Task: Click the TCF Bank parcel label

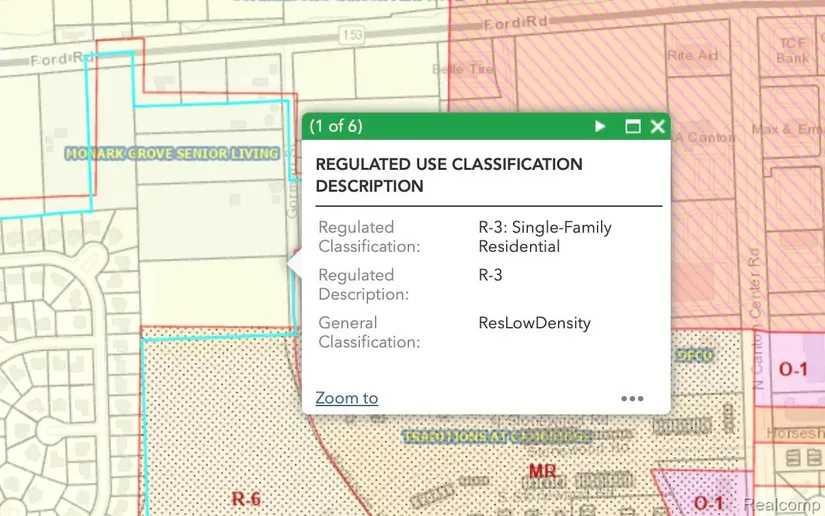Action: [x=792, y=51]
